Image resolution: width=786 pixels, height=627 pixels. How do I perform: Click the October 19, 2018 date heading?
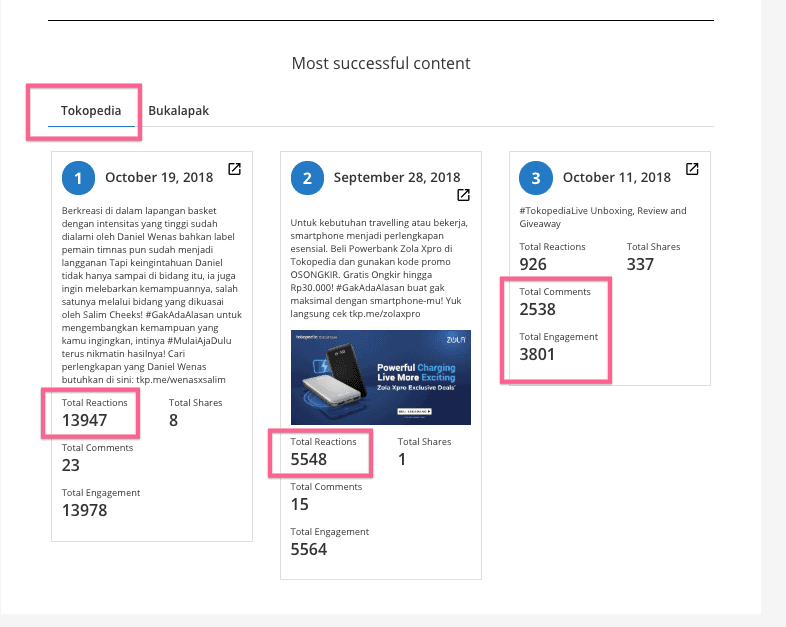point(159,178)
